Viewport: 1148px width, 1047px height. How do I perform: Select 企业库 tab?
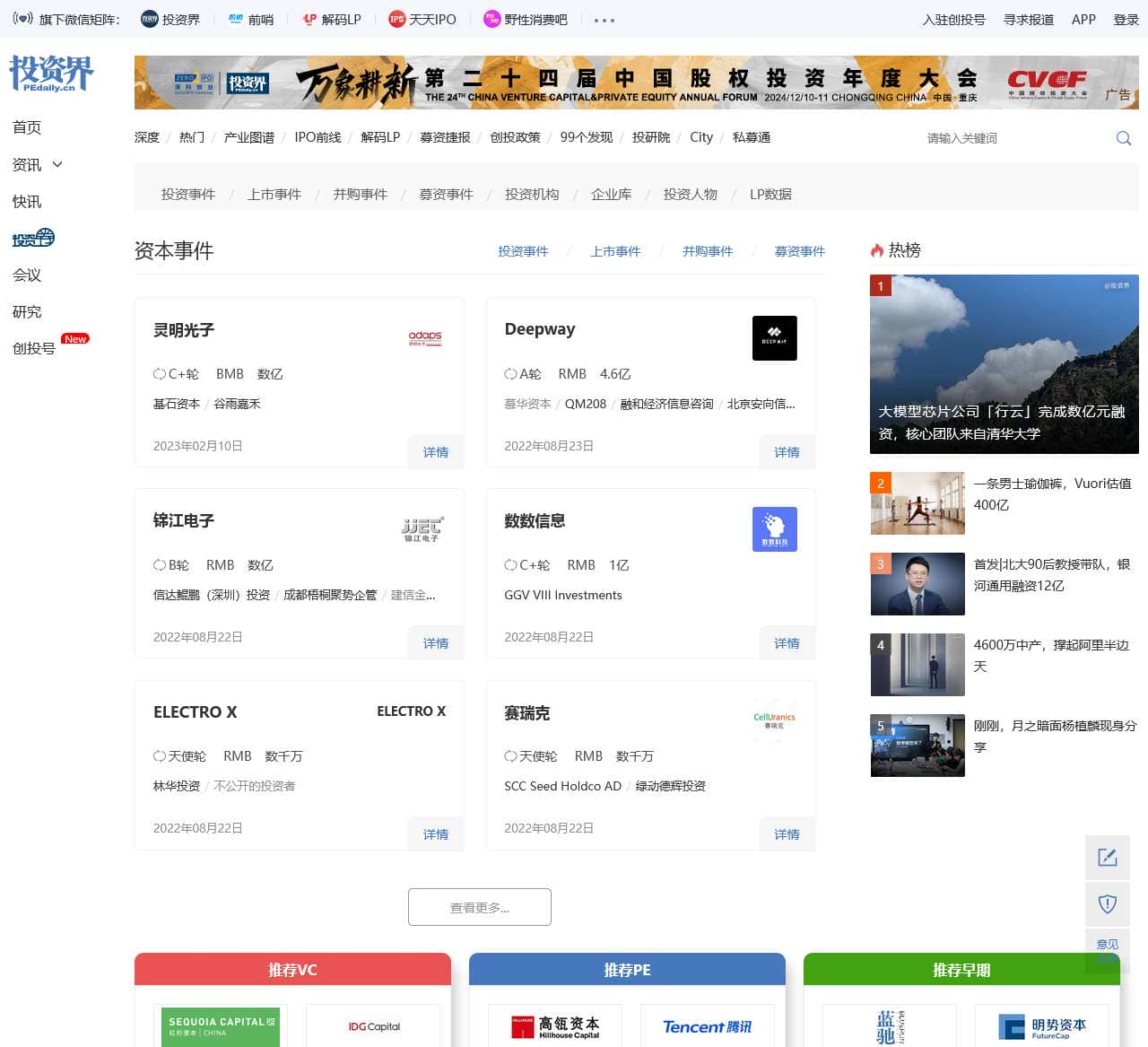(612, 194)
